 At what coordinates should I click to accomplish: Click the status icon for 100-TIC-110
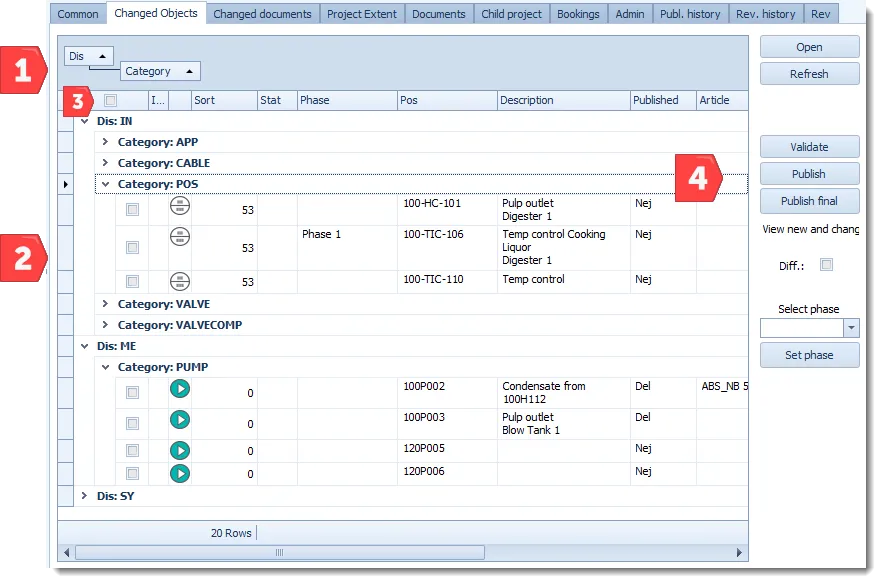pos(180,281)
